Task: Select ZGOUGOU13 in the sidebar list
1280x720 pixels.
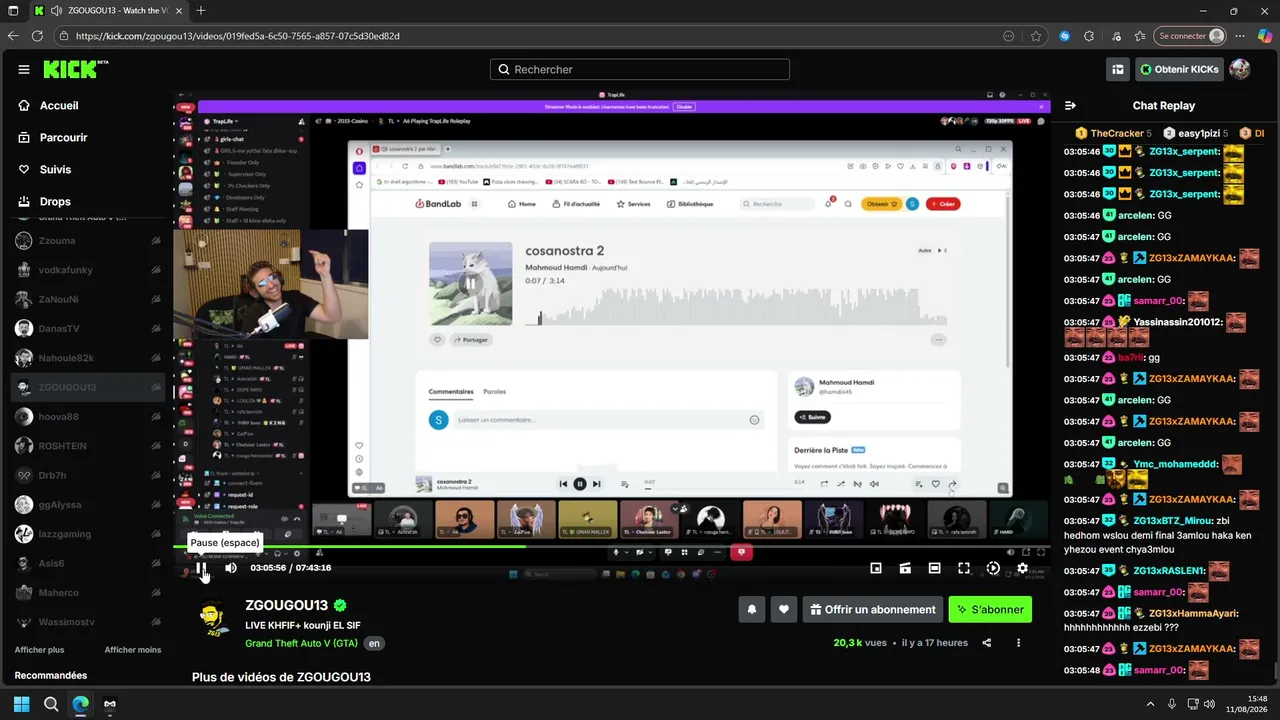Action: coord(88,387)
